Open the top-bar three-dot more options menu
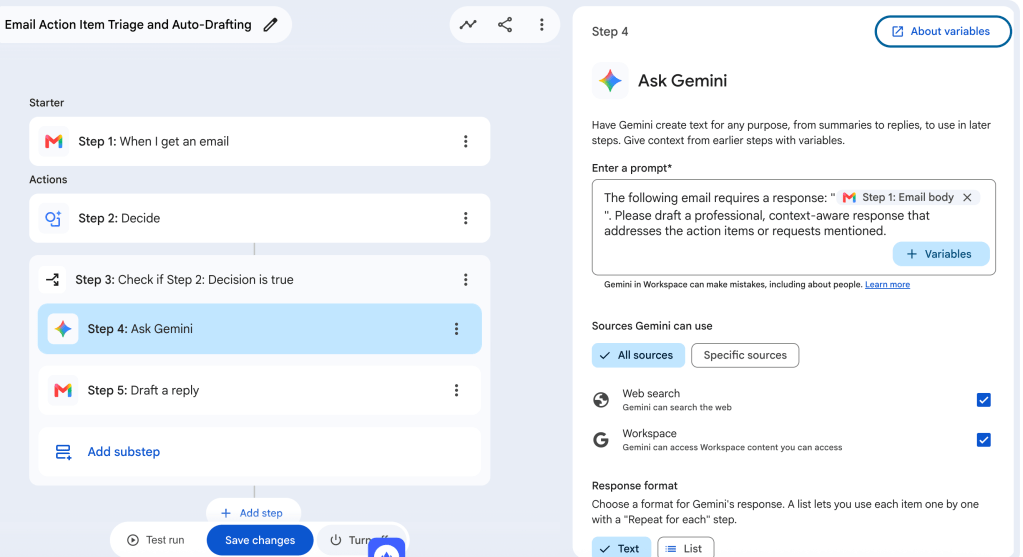Image resolution: width=1023 pixels, height=557 pixels. [x=542, y=25]
